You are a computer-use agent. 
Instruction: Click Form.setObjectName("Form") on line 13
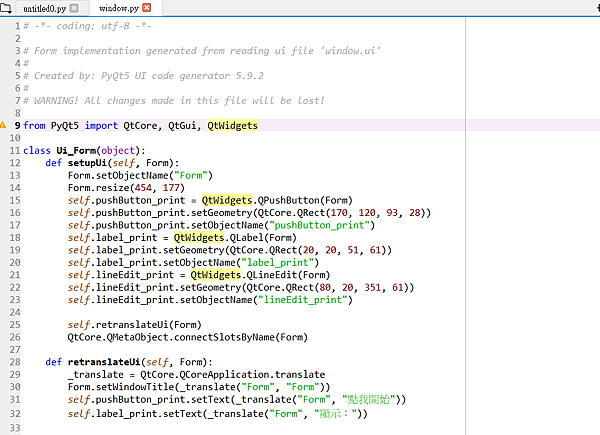point(140,175)
